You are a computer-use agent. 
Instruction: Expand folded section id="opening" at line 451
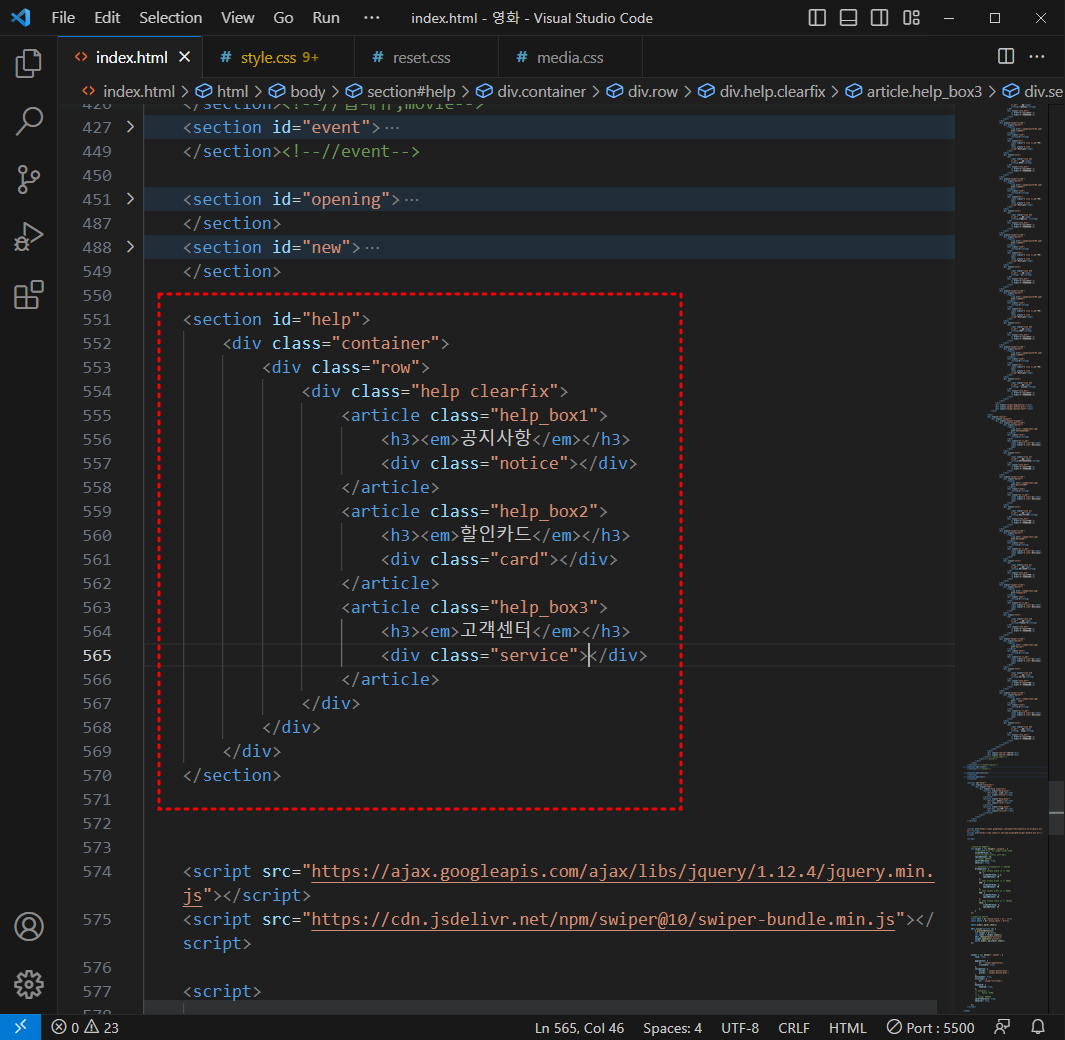[x=130, y=199]
